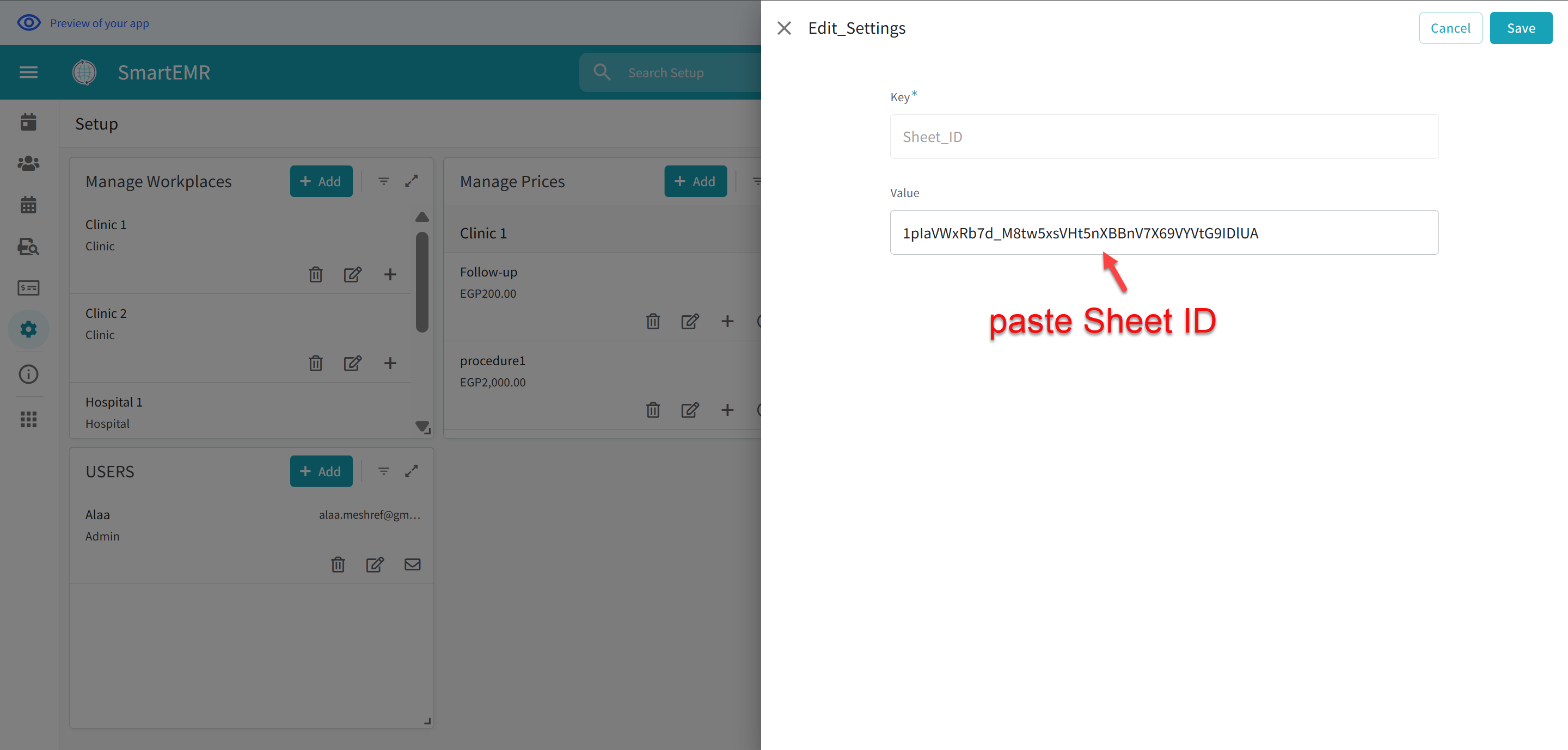The height and width of the screenshot is (750, 1568).
Task: Open the appointments calendar icon in sidebar
Action: (x=28, y=122)
